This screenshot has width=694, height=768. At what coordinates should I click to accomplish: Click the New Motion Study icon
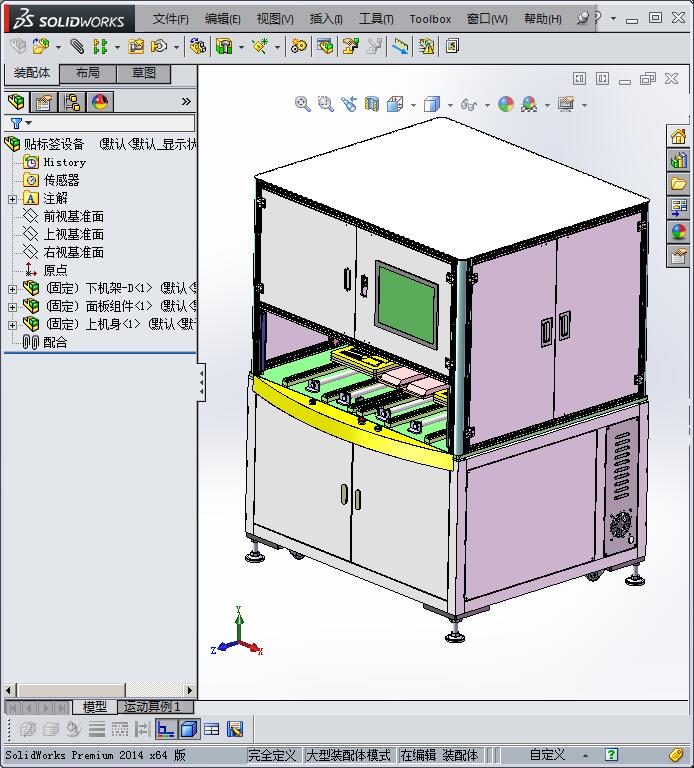click(299, 47)
